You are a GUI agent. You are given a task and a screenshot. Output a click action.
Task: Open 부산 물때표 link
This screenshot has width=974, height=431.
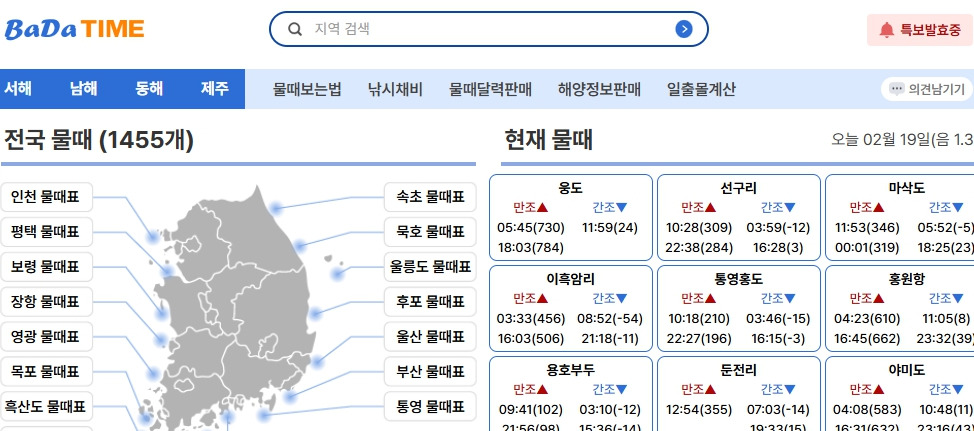(430, 371)
